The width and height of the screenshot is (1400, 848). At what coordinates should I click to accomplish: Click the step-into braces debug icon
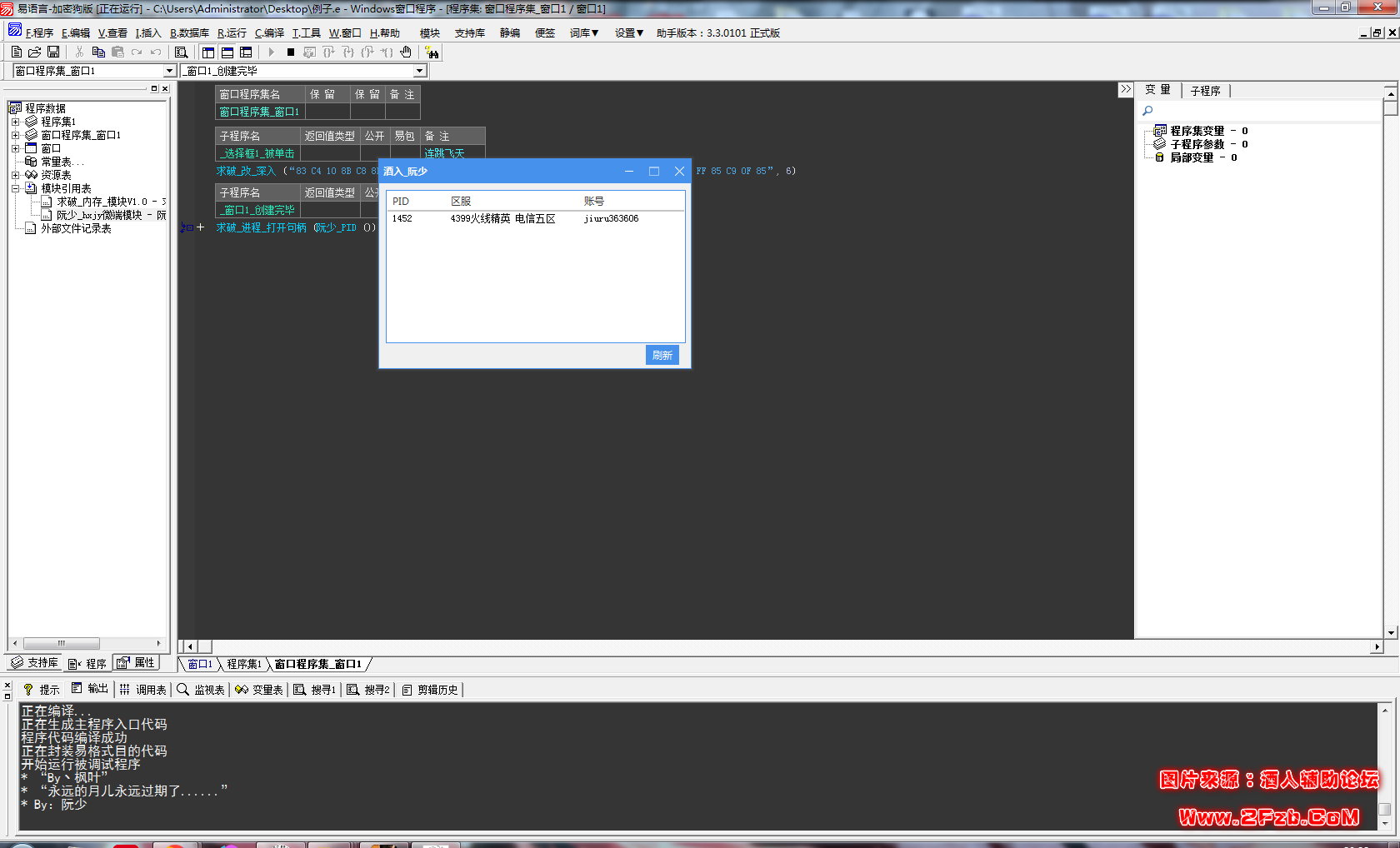coord(348,52)
